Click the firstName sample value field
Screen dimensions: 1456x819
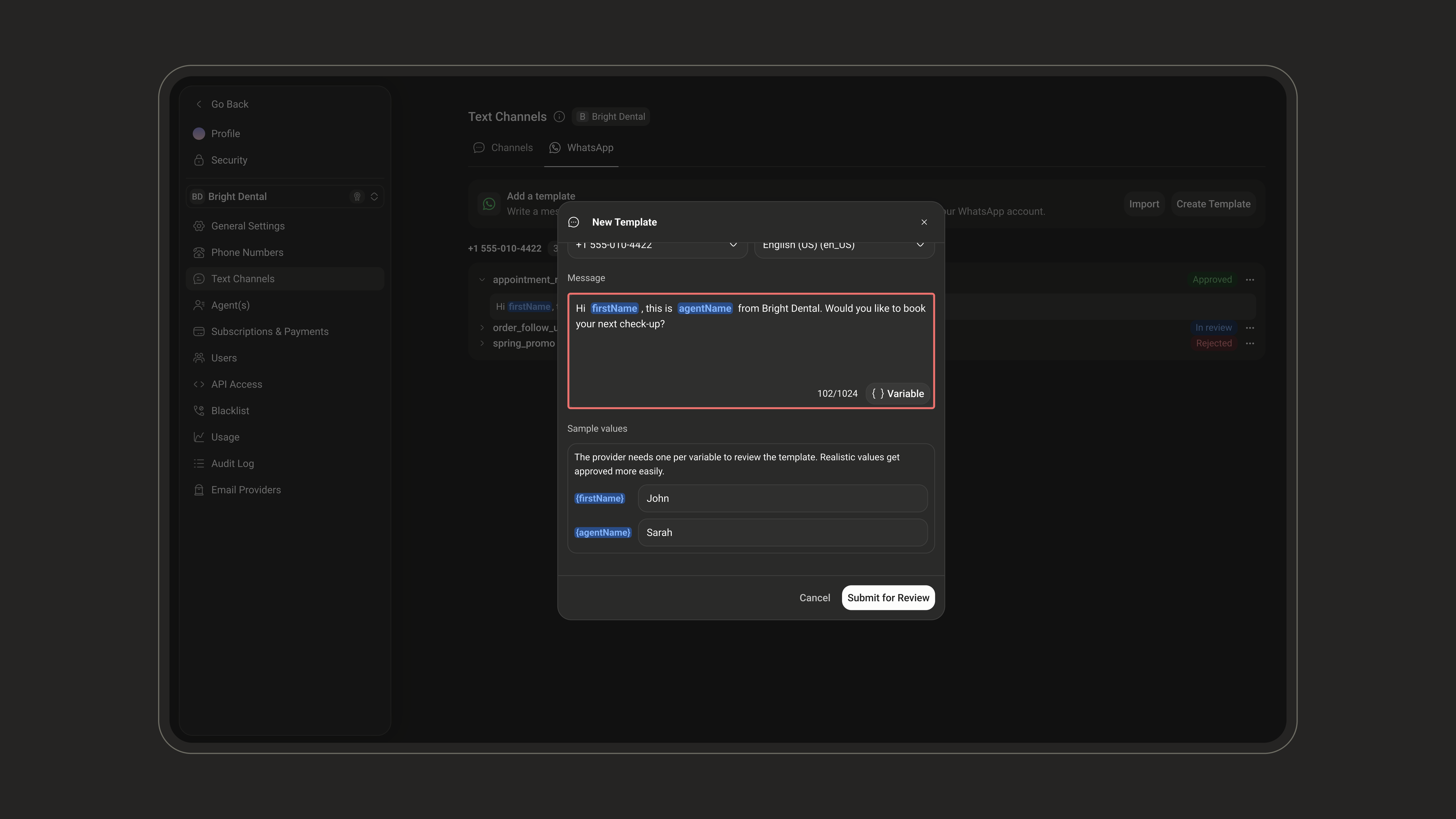782,499
